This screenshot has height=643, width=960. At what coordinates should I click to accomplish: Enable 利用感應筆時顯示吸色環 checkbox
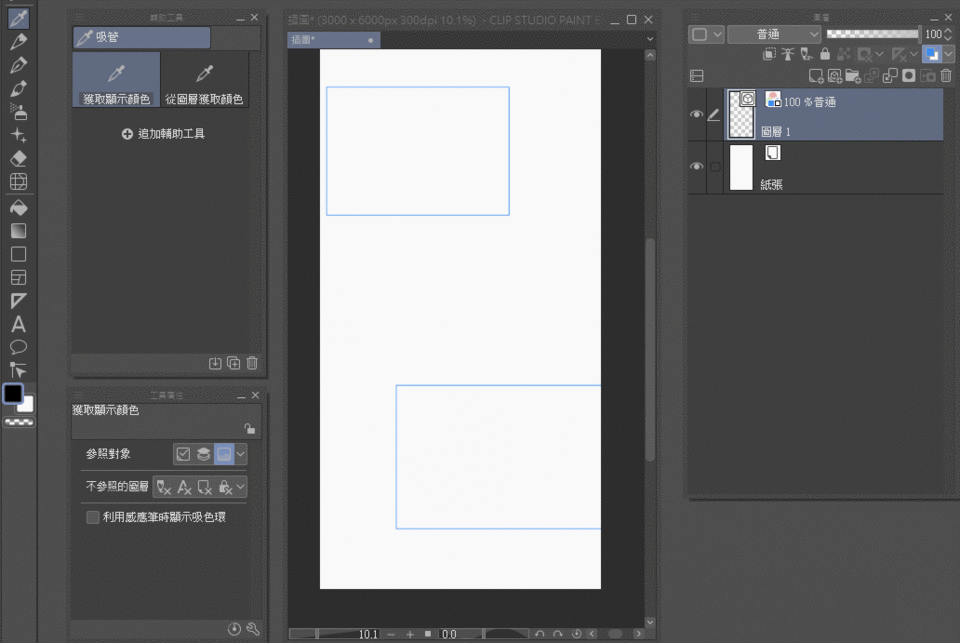tap(93, 517)
